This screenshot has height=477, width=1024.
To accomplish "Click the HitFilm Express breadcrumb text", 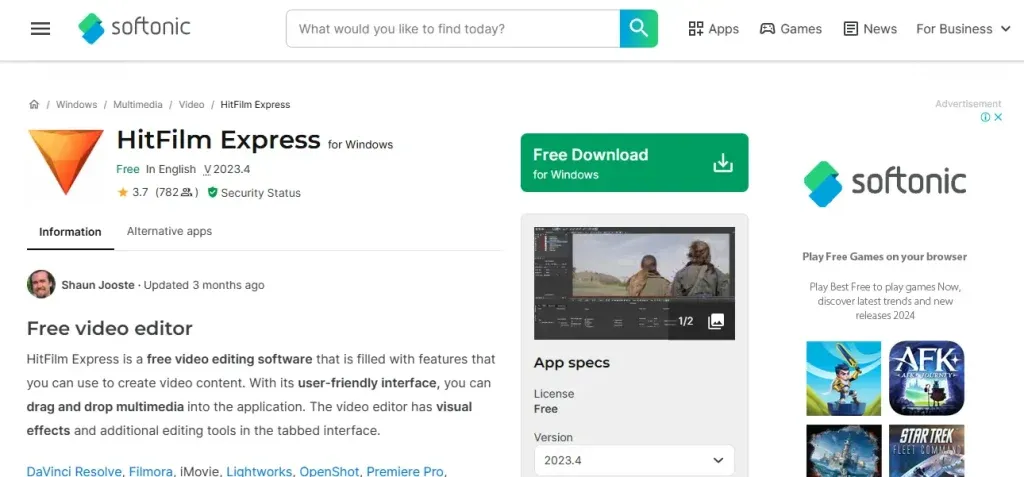I will point(255,105).
